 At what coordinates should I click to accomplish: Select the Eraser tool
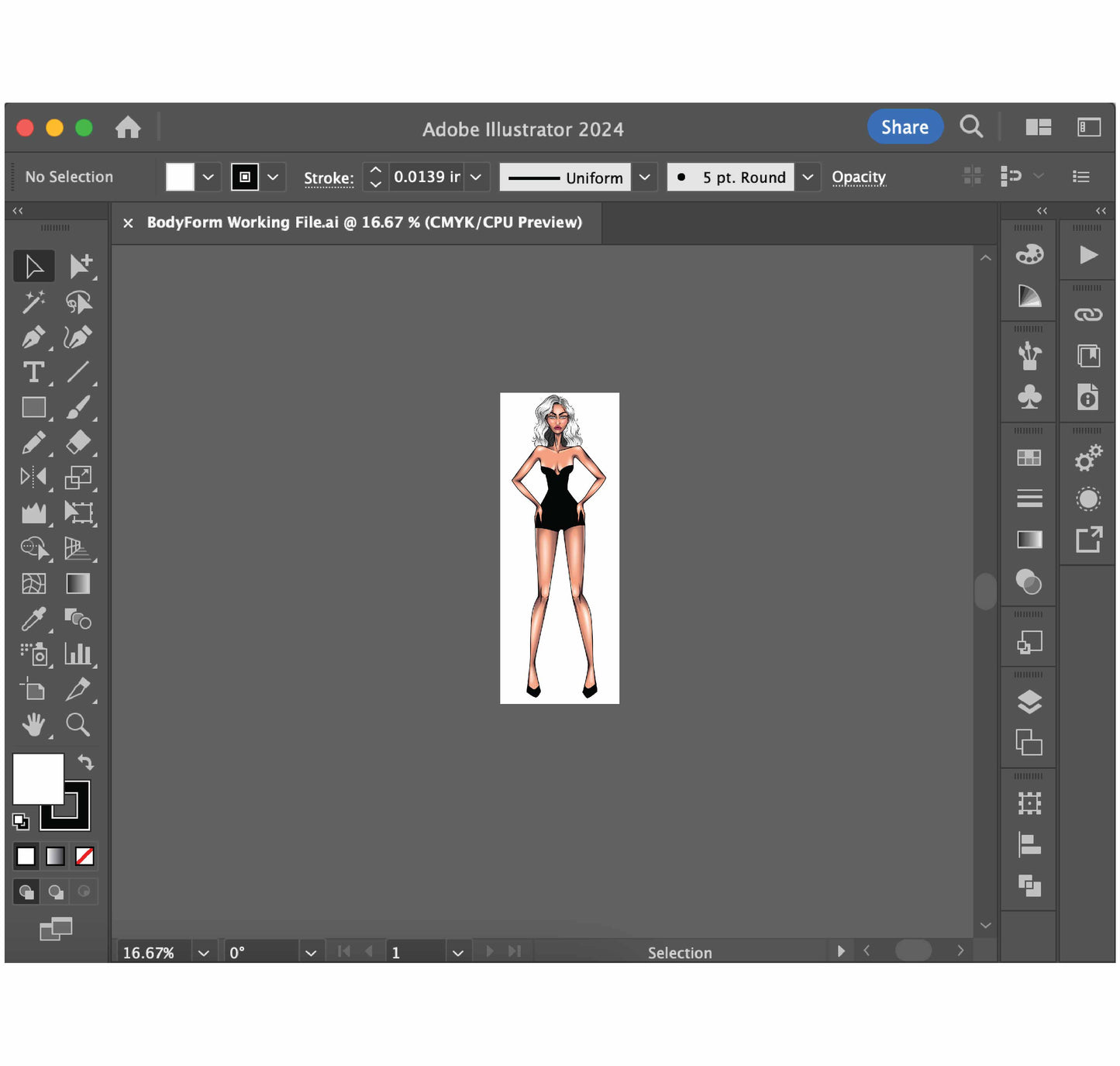78,443
